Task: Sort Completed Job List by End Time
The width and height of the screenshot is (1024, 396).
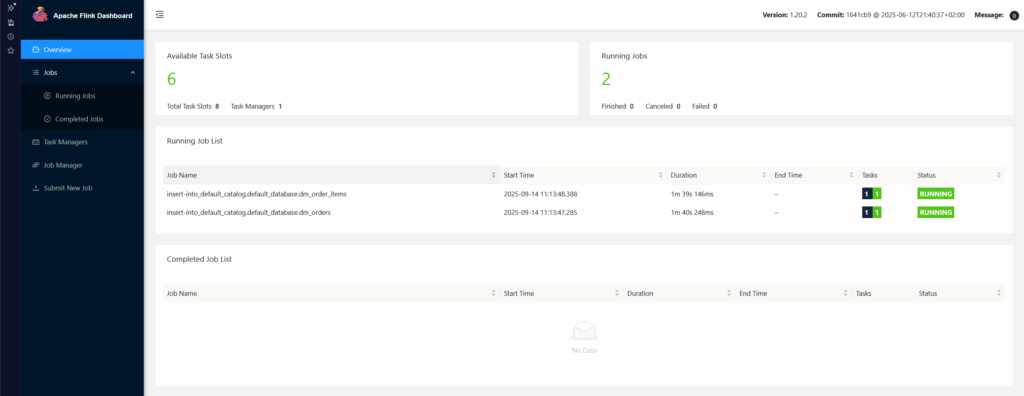Action: 846,293
